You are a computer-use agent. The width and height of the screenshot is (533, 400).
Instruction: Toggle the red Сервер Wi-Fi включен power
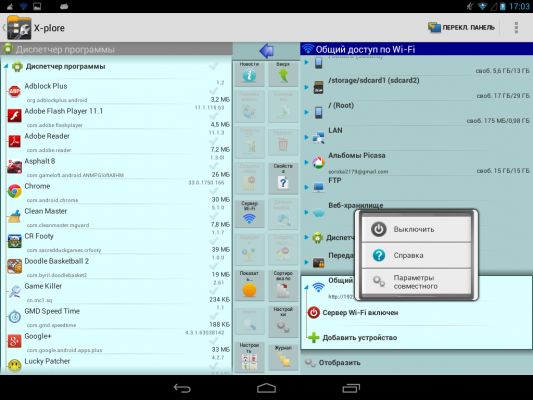[x=313, y=312]
